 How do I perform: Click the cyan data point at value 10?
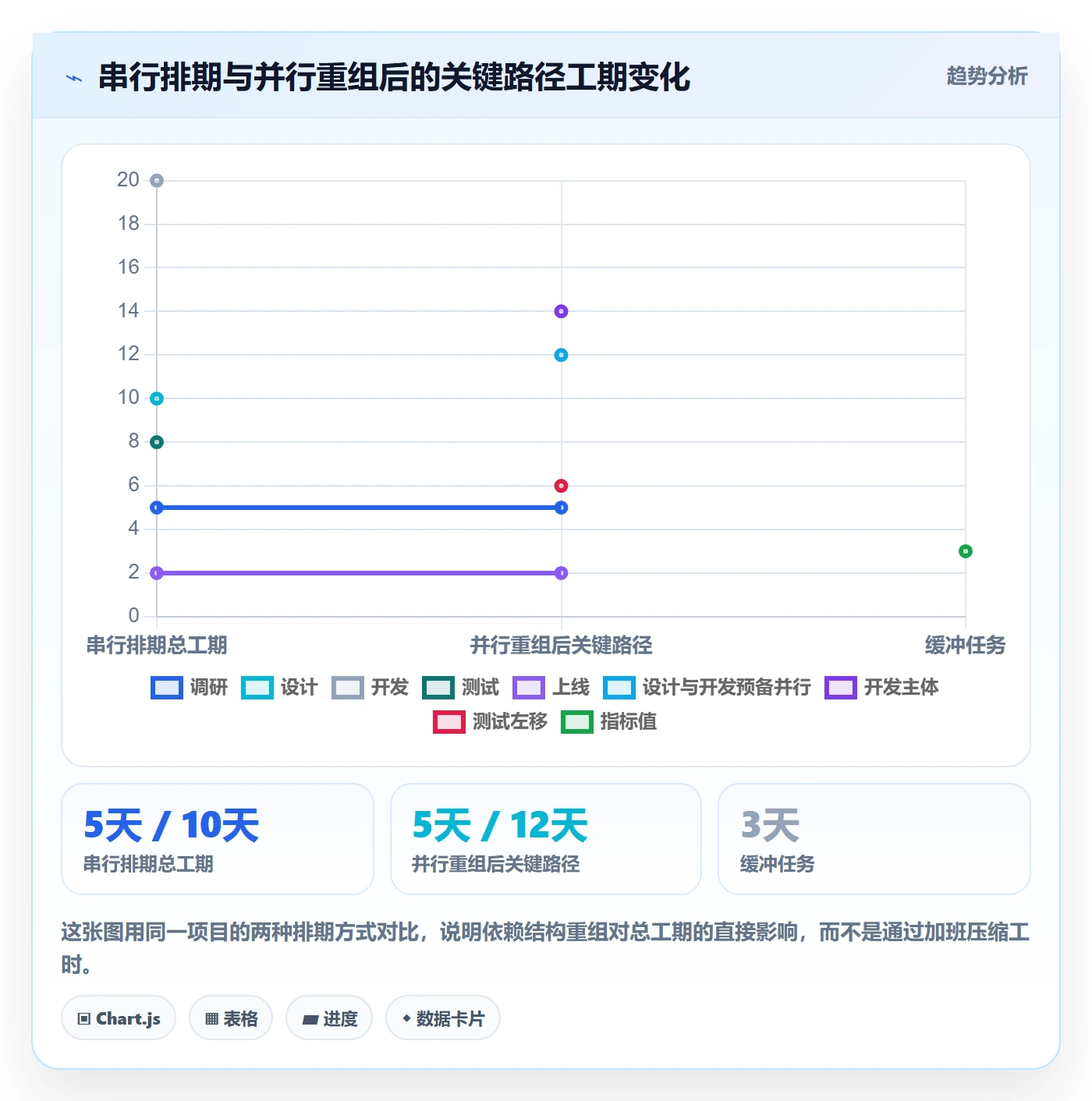tap(157, 398)
